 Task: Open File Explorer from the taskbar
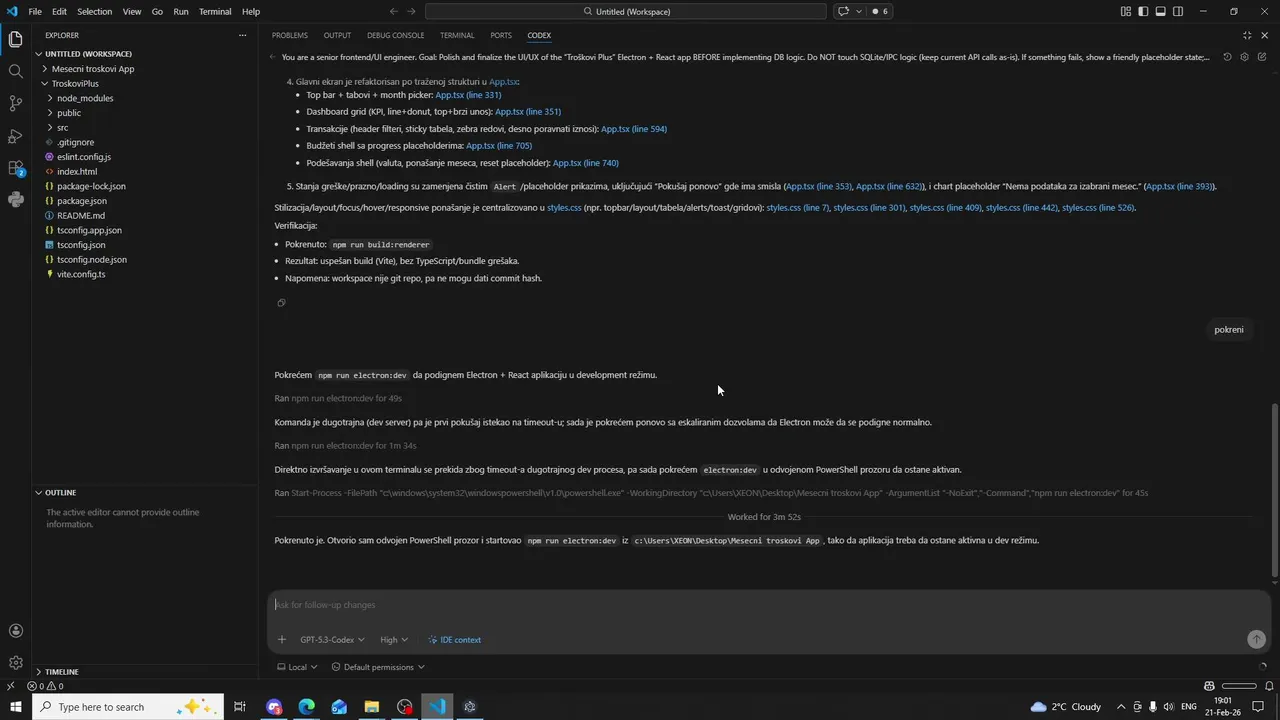[371, 707]
